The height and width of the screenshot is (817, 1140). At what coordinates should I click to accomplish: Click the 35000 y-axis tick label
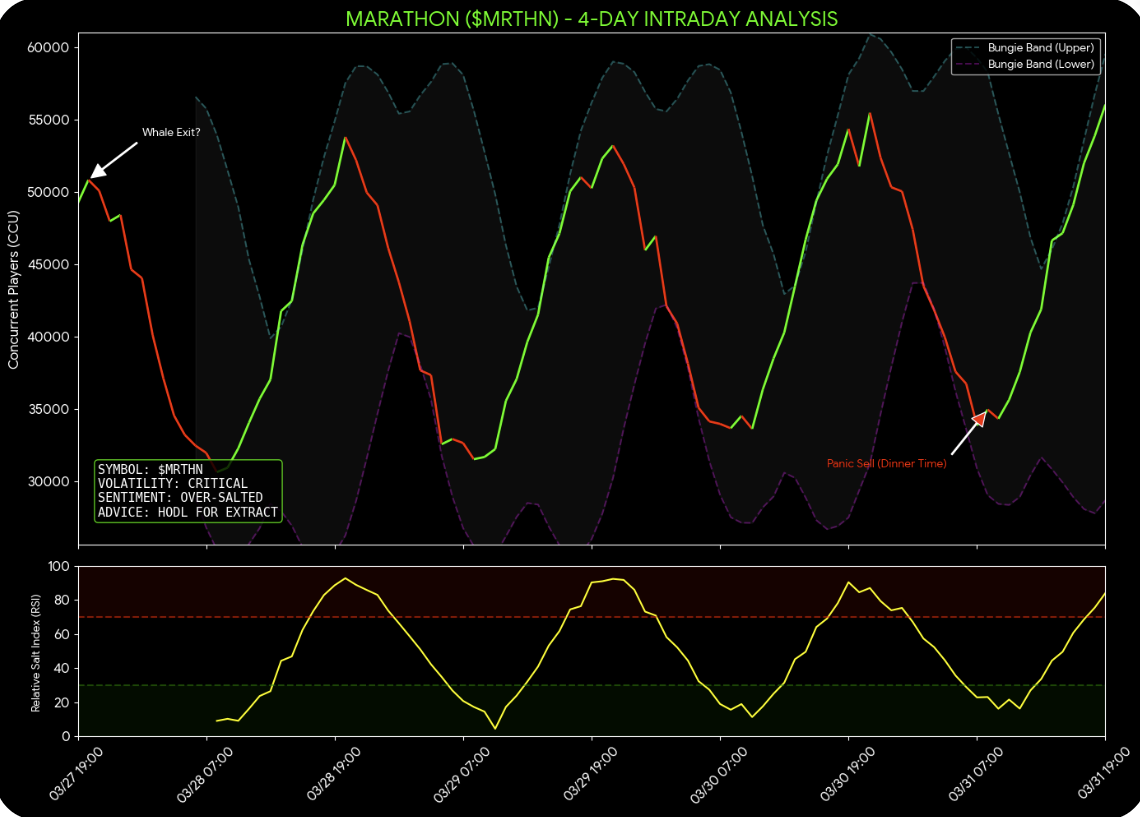point(48,409)
